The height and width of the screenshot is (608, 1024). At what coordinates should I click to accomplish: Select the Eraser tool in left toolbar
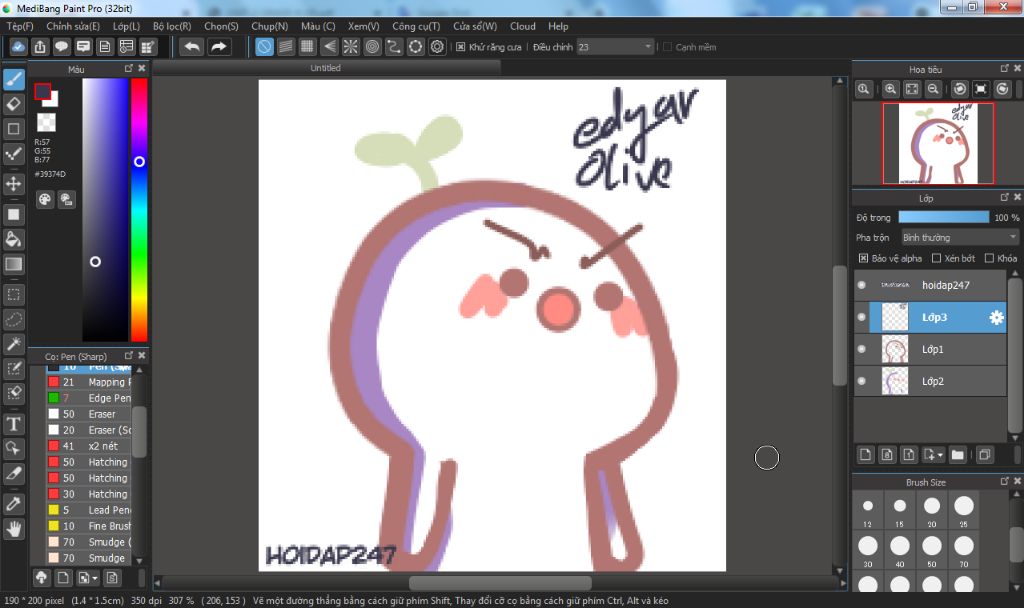(x=14, y=104)
